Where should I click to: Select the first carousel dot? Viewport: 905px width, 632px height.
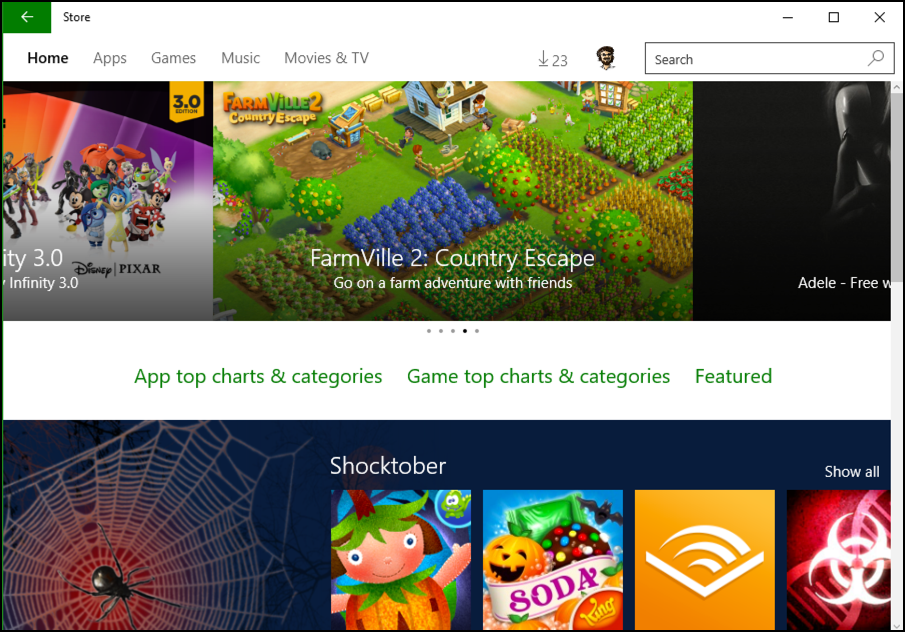429,331
